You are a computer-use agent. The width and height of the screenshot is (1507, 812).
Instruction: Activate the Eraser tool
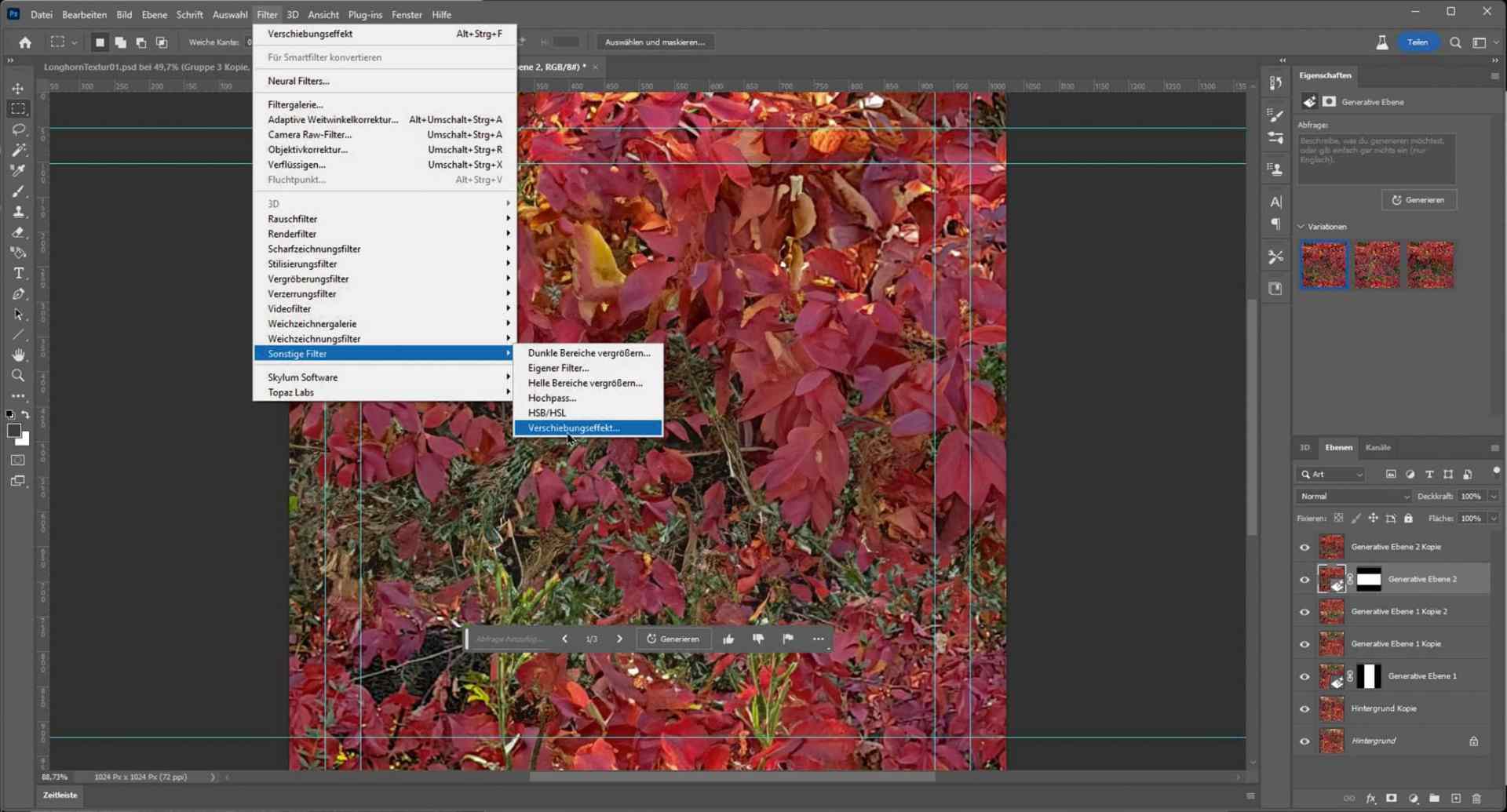[18, 232]
